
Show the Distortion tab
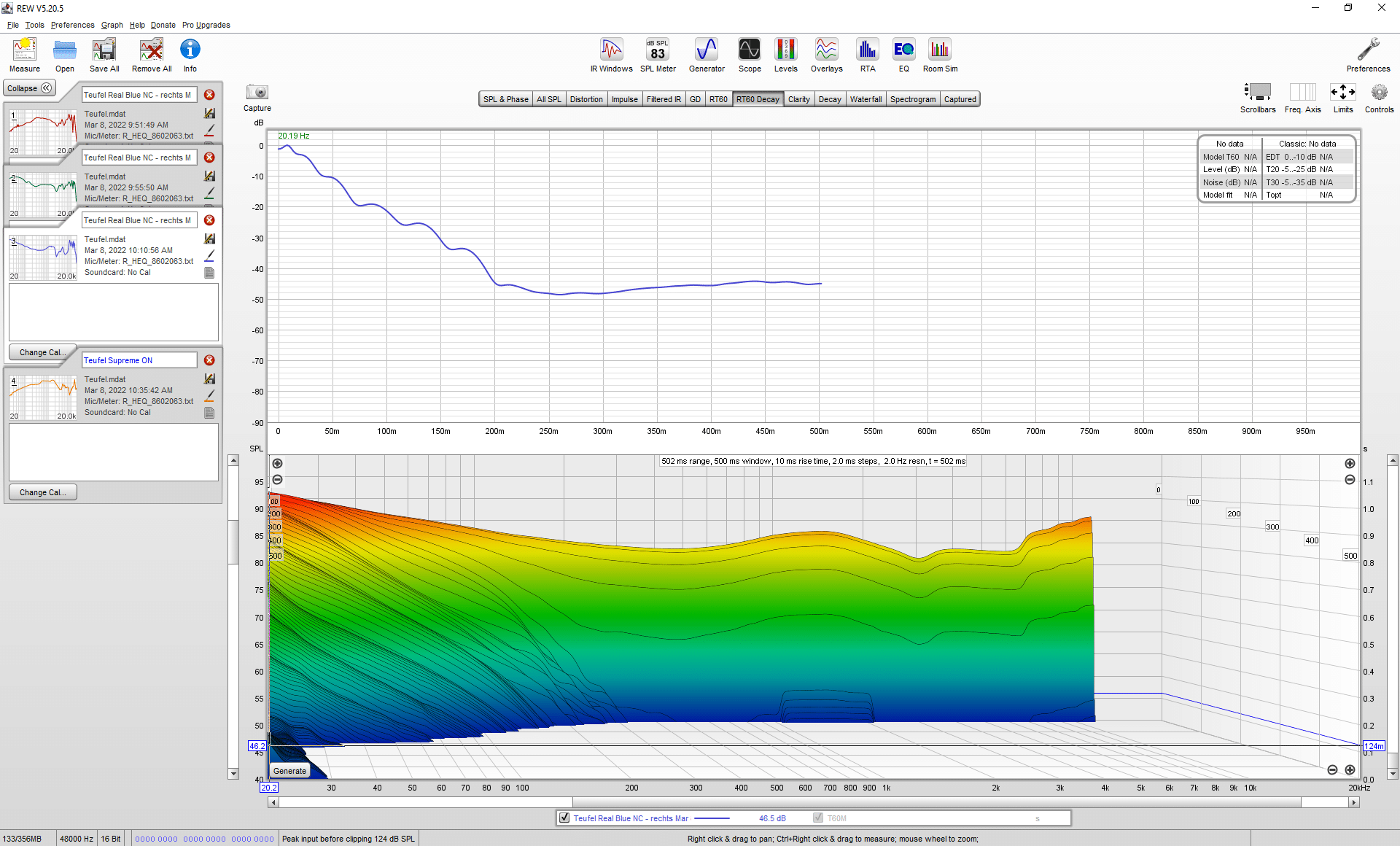(586, 99)
